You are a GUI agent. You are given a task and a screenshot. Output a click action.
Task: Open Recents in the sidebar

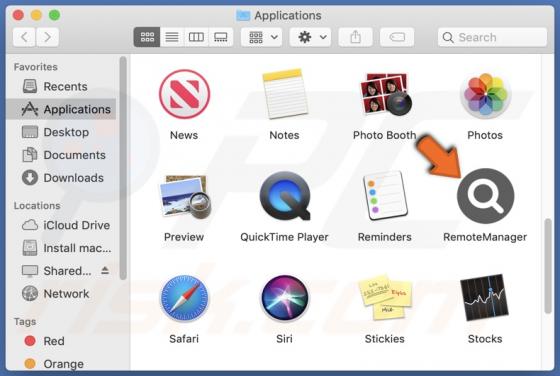[61, 86]
